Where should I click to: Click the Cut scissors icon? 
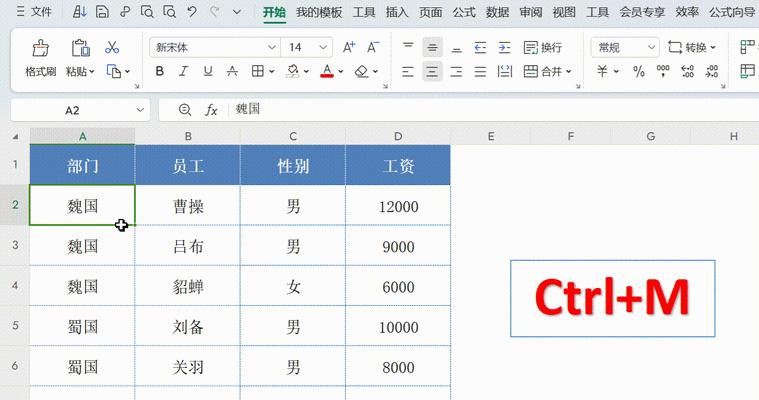[112, 47]
